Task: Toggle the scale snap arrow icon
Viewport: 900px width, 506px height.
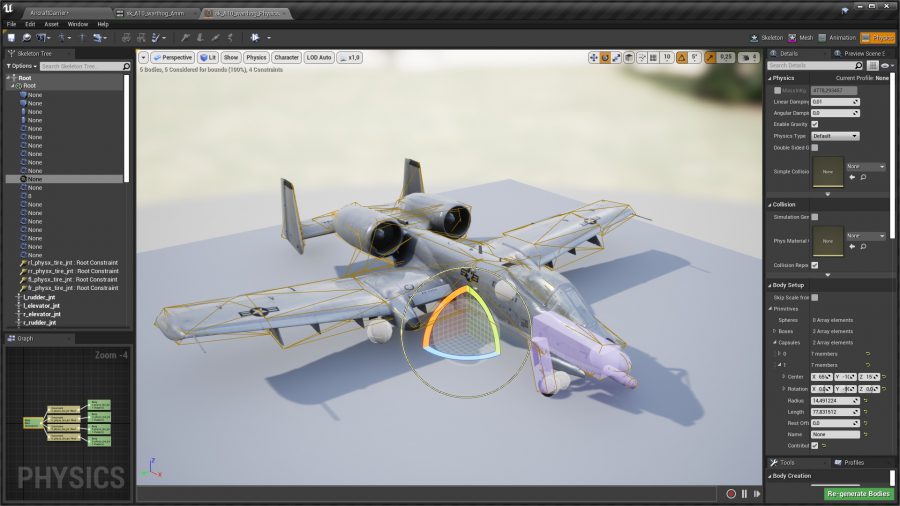Action: 711,57
